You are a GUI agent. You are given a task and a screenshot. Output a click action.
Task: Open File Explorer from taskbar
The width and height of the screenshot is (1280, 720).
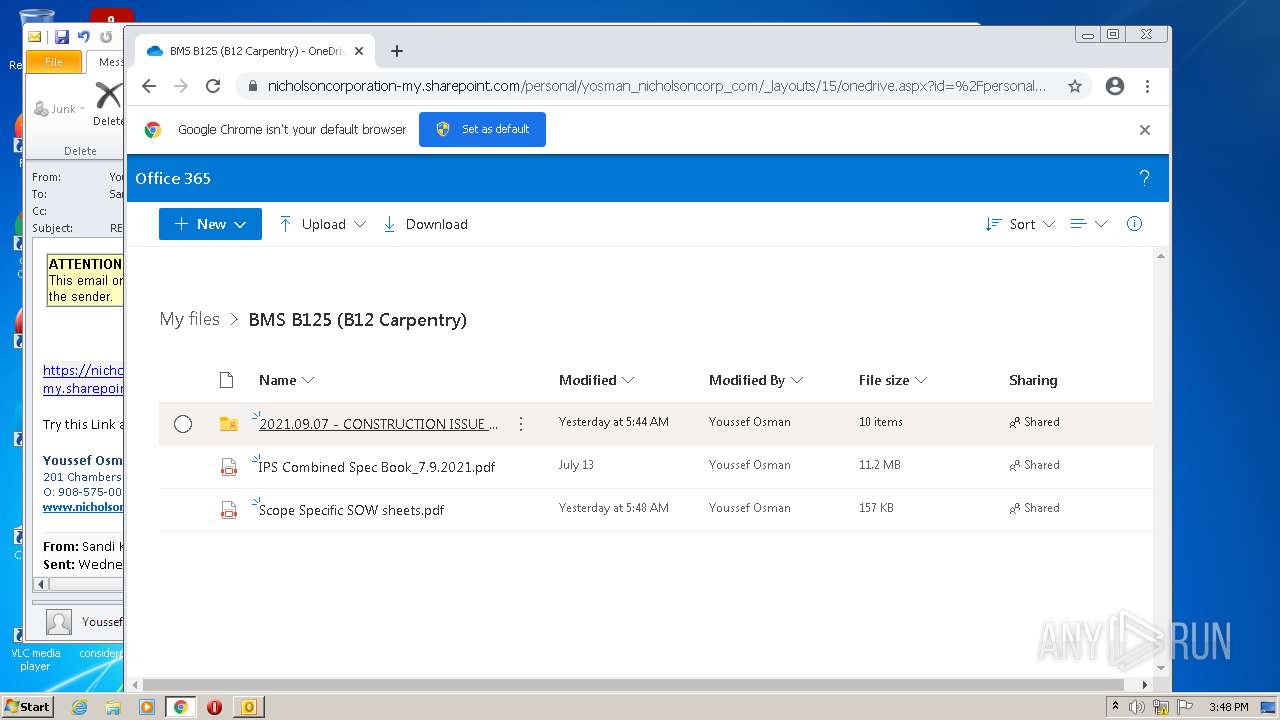(x=113, y=707)
